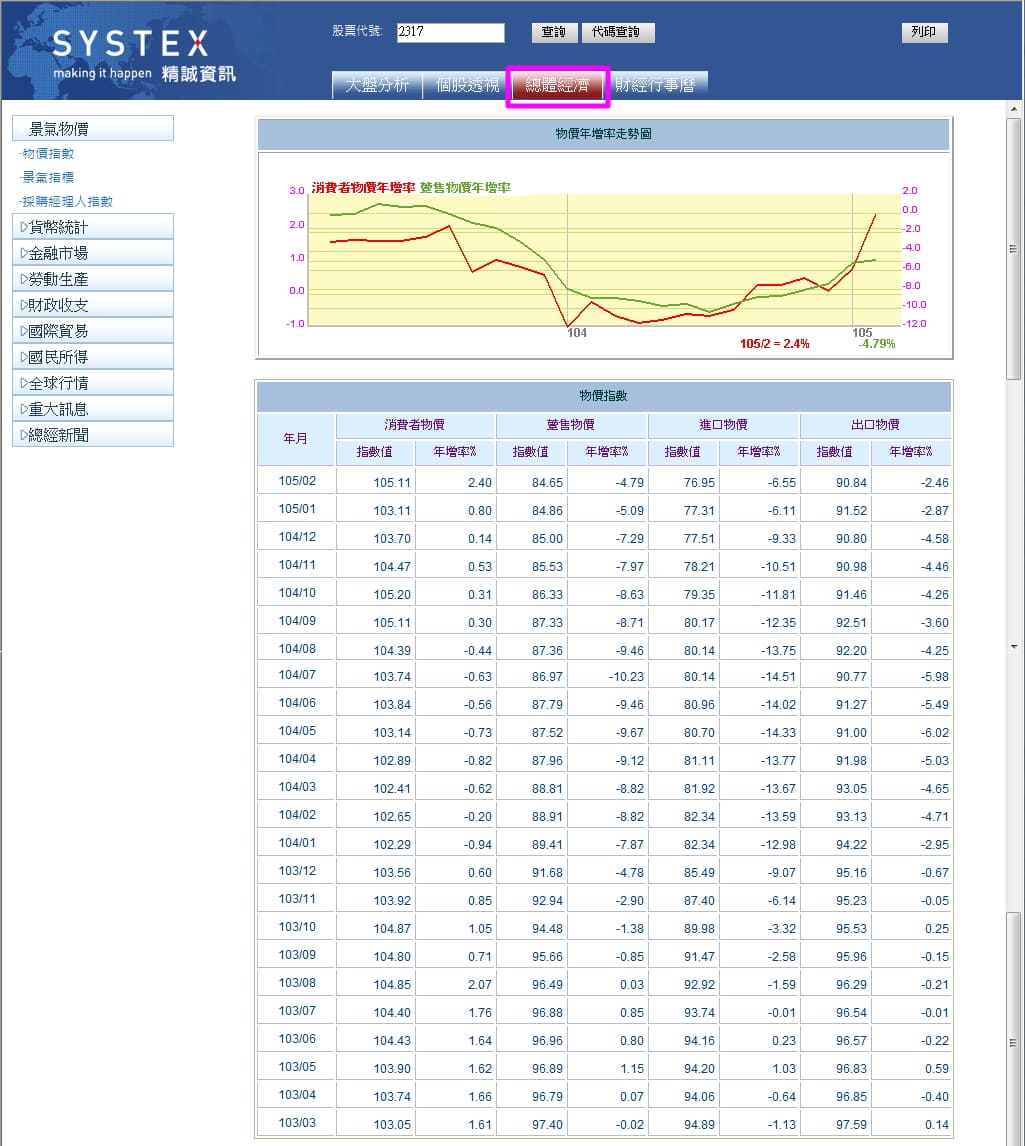Image resolution: width=1025 pixels, height=1146 pixels.
Task: Click the stock code input field
Action: (450, 32)
